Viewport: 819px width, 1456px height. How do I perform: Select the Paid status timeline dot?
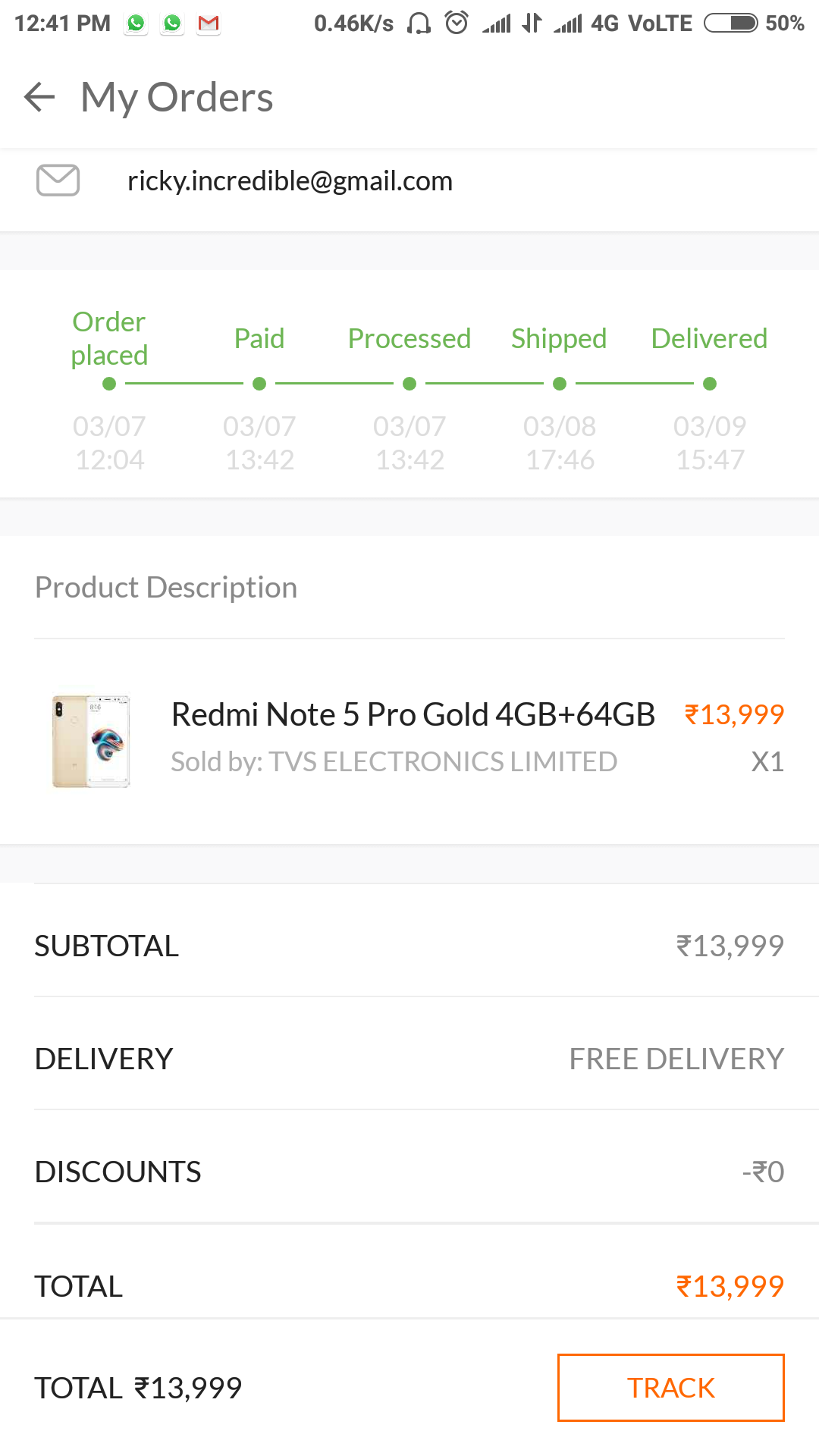tap(259, 384)
